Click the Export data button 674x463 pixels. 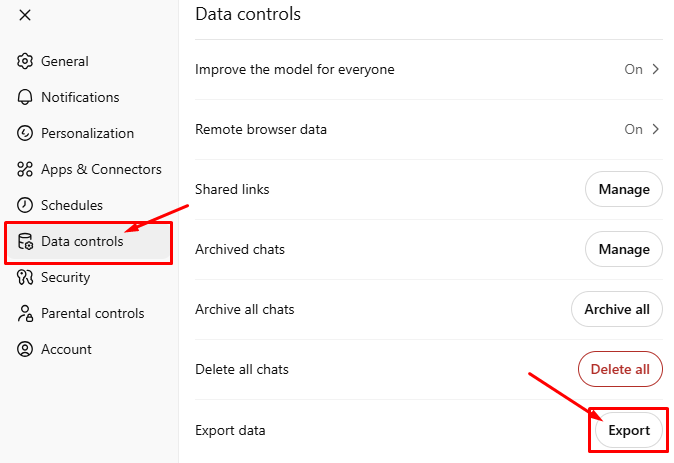pos(629,430)
